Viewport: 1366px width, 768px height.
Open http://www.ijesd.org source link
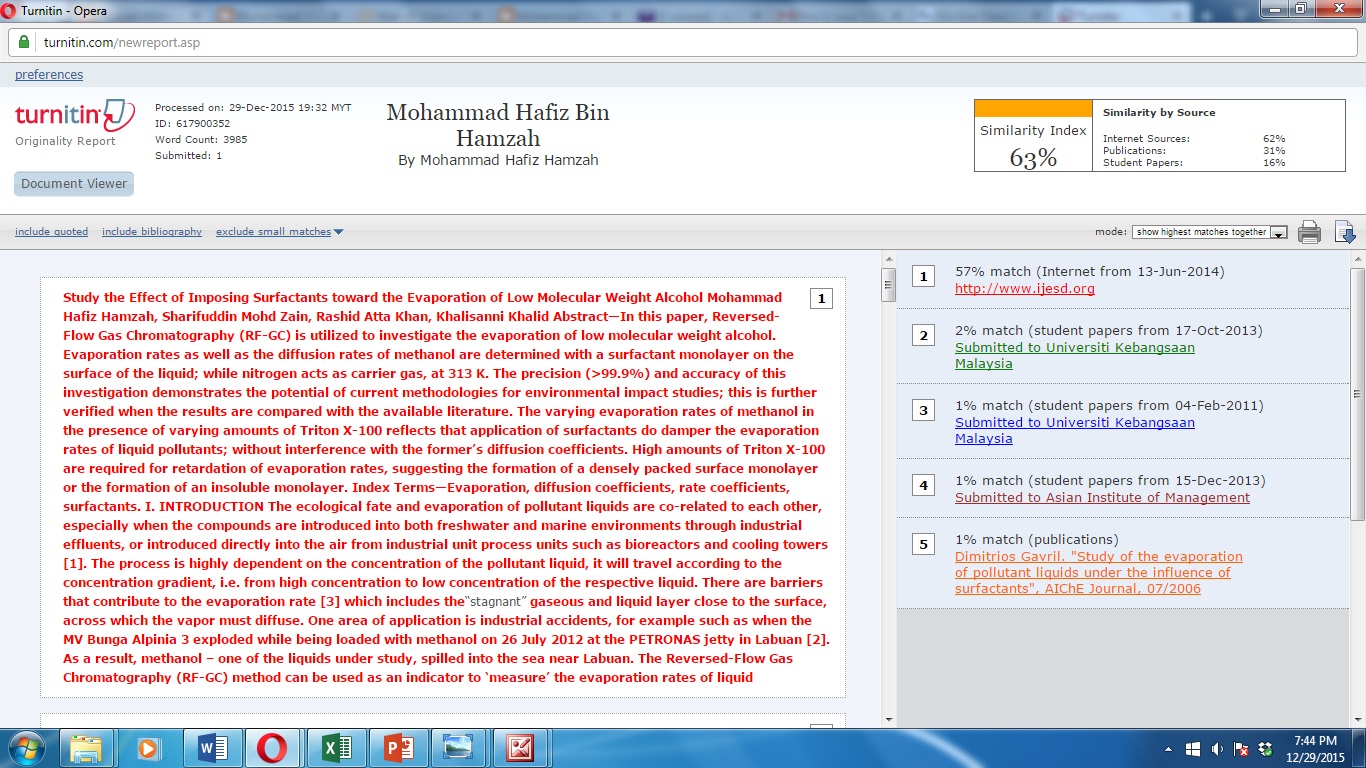[1025, 289]
